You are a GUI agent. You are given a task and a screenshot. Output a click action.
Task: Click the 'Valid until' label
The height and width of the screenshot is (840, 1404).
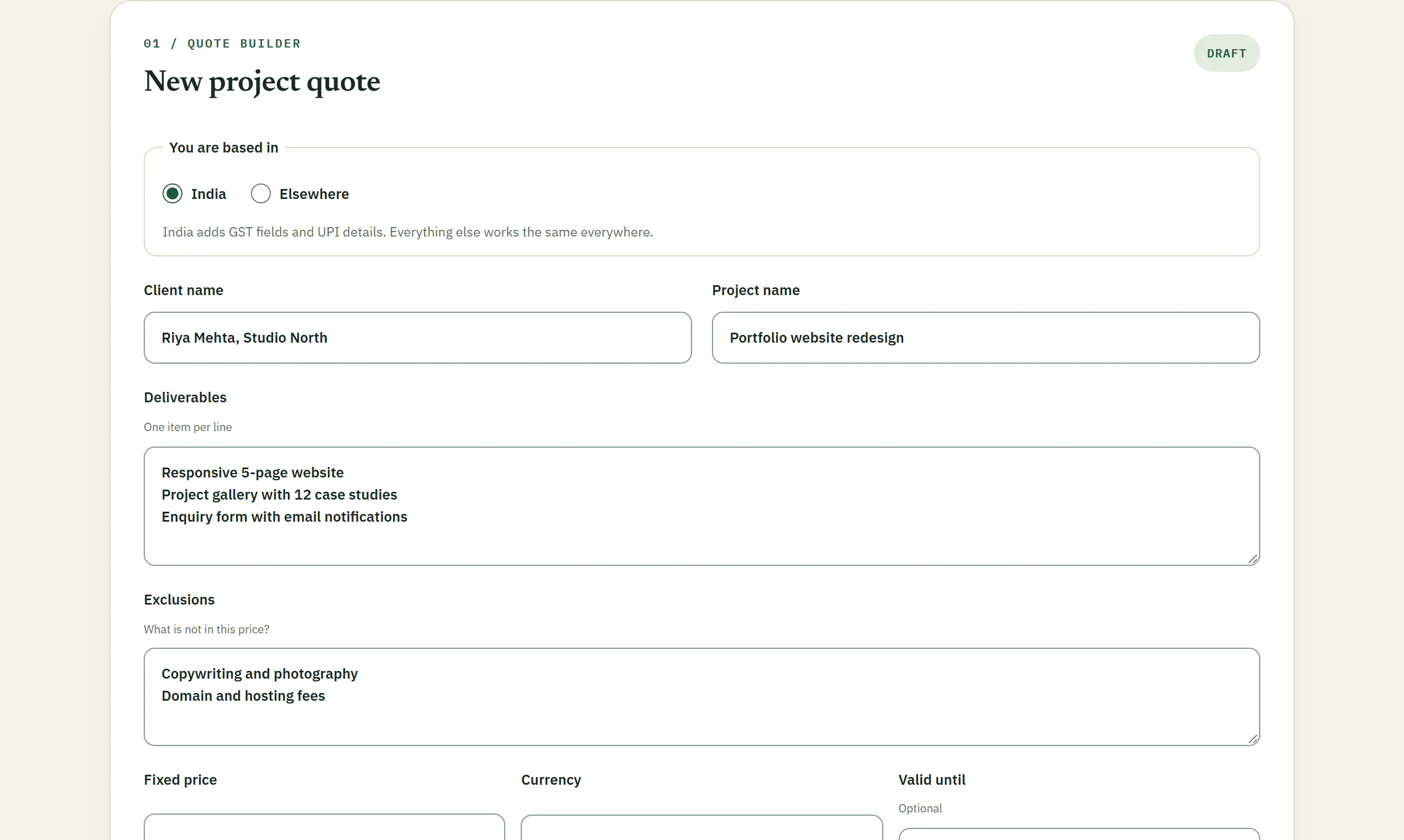pos(931,780)
